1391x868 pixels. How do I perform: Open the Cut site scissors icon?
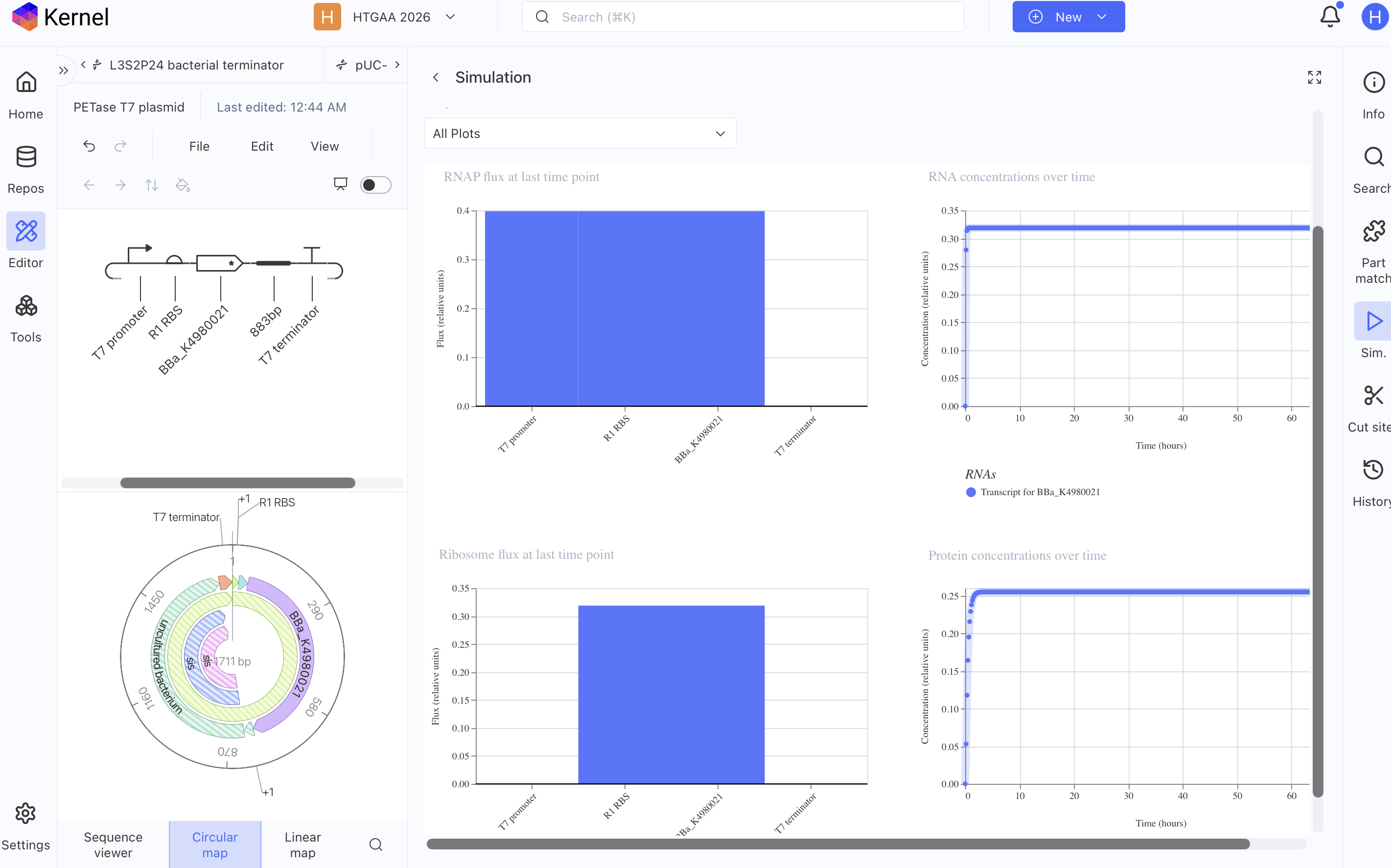click(1373, 395)
